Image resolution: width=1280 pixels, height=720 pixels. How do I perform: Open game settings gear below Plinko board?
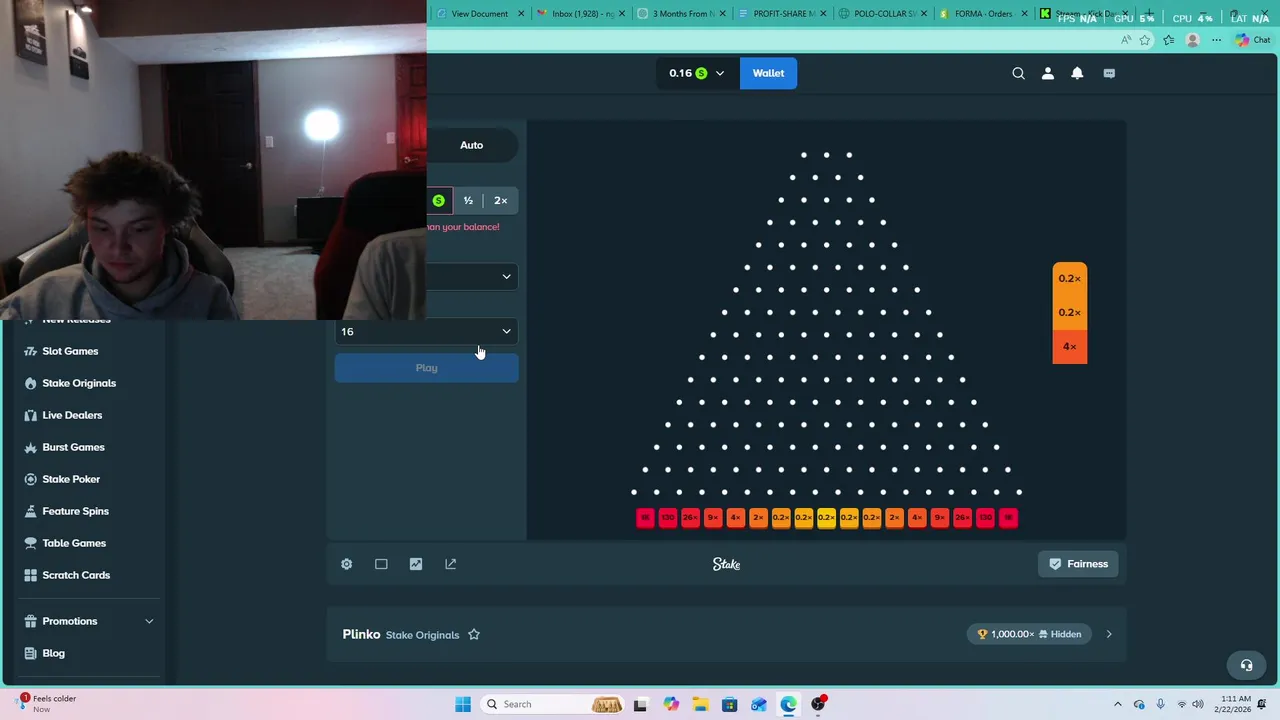347,564
